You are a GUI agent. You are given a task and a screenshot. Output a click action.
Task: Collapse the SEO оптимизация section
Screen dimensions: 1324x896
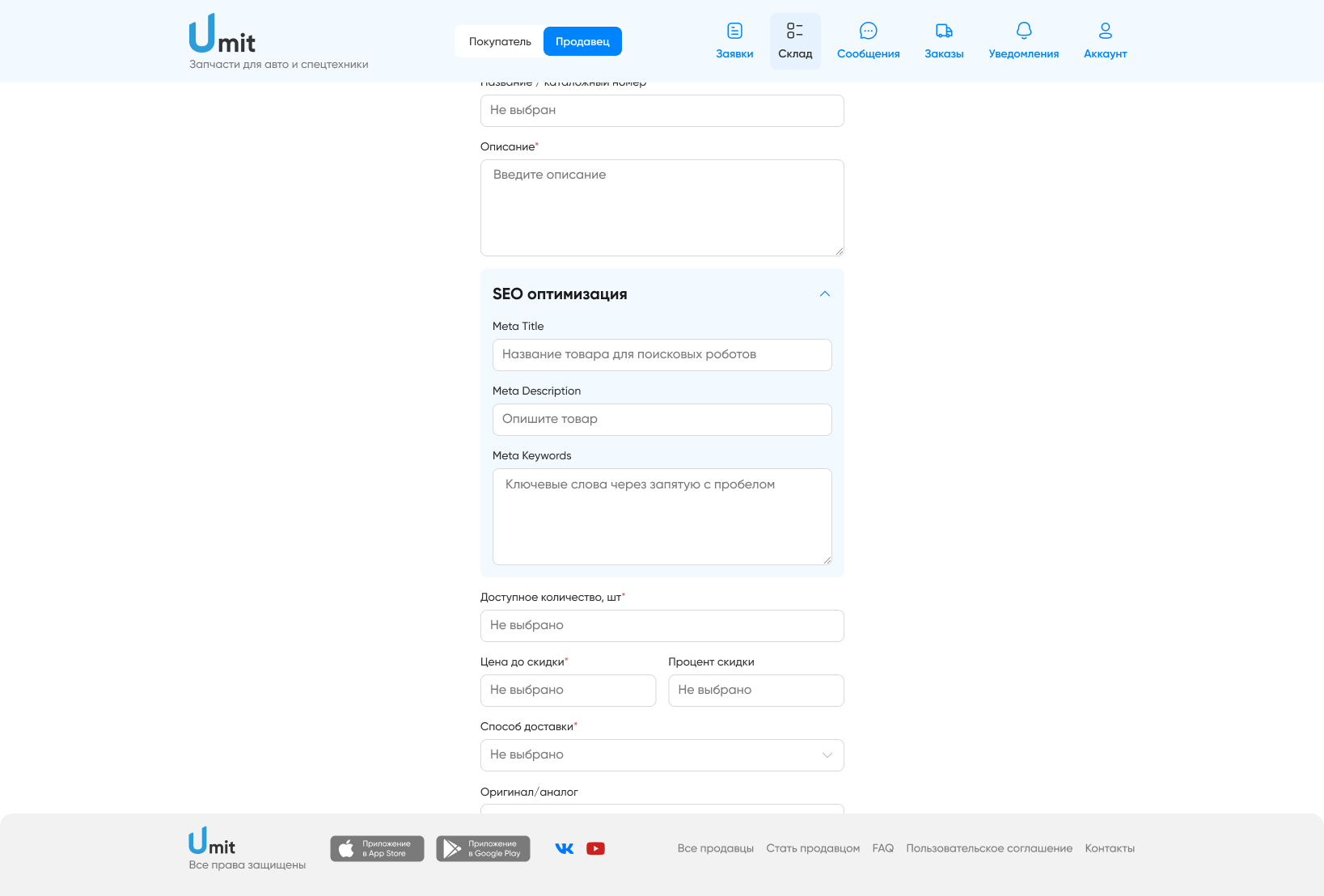[x=825, y=294]
